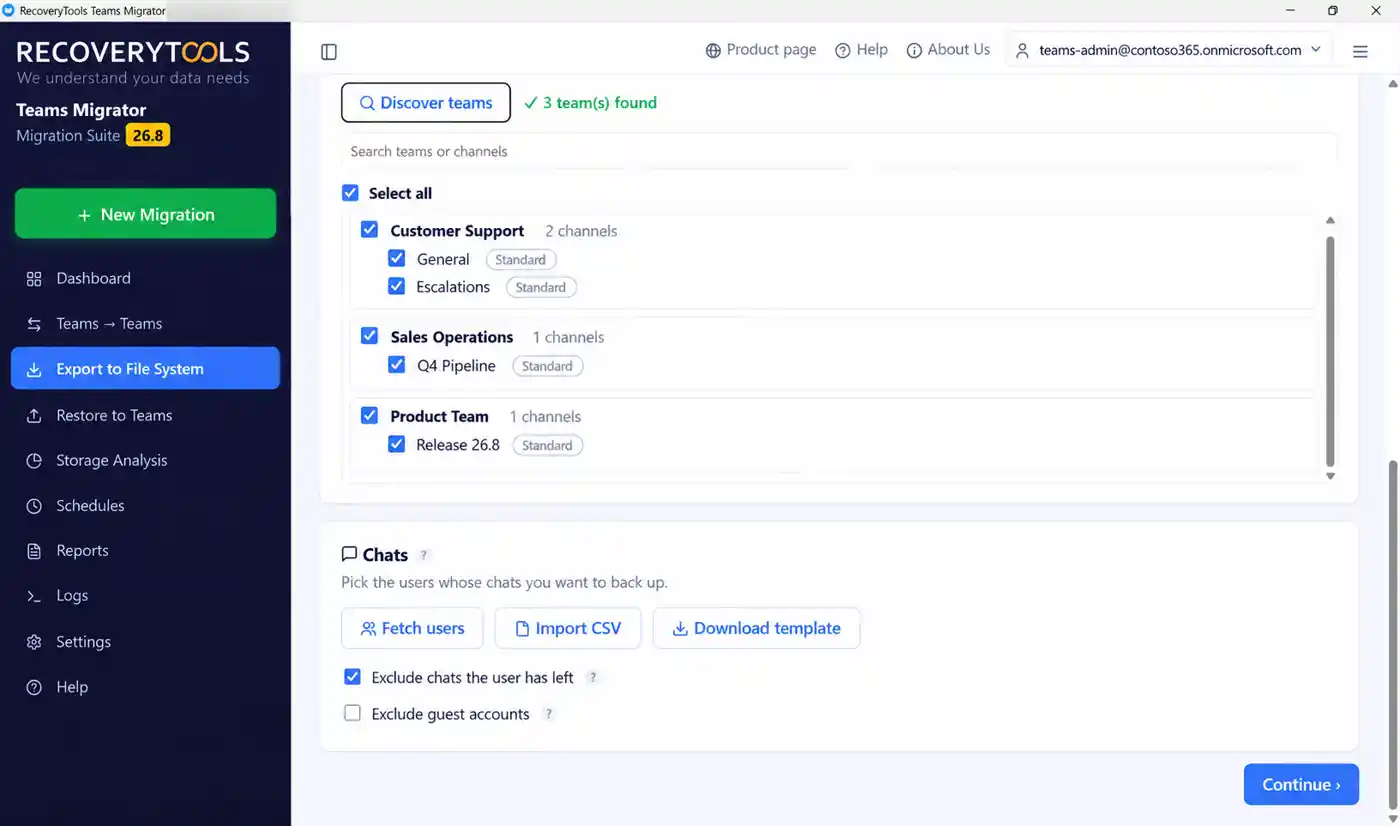Open the Help link in the top bar
This screenshot has height=826, width=1400.
861,50
